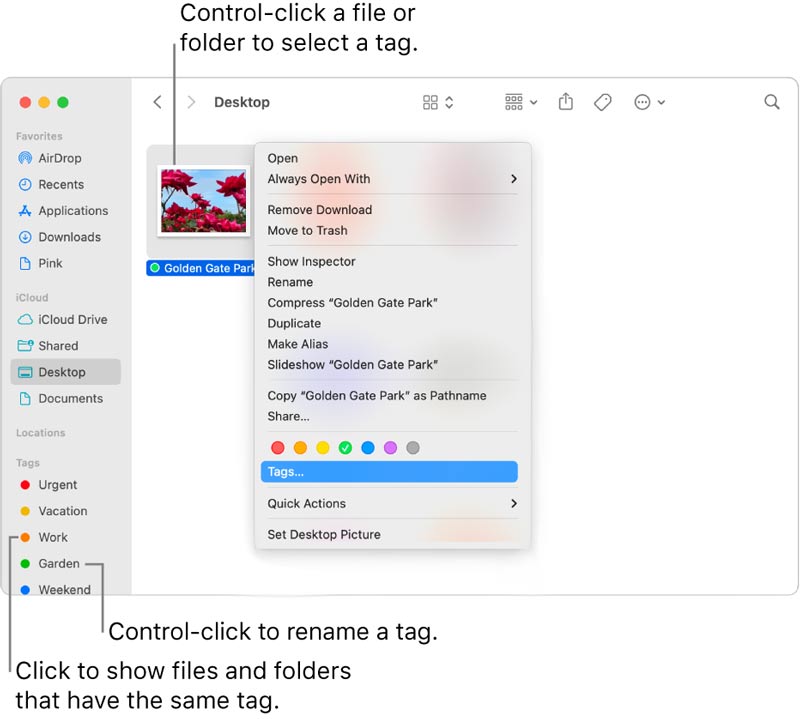Click the Pink document icon in sidebar

pyautogui.click(x=25, y=263)
